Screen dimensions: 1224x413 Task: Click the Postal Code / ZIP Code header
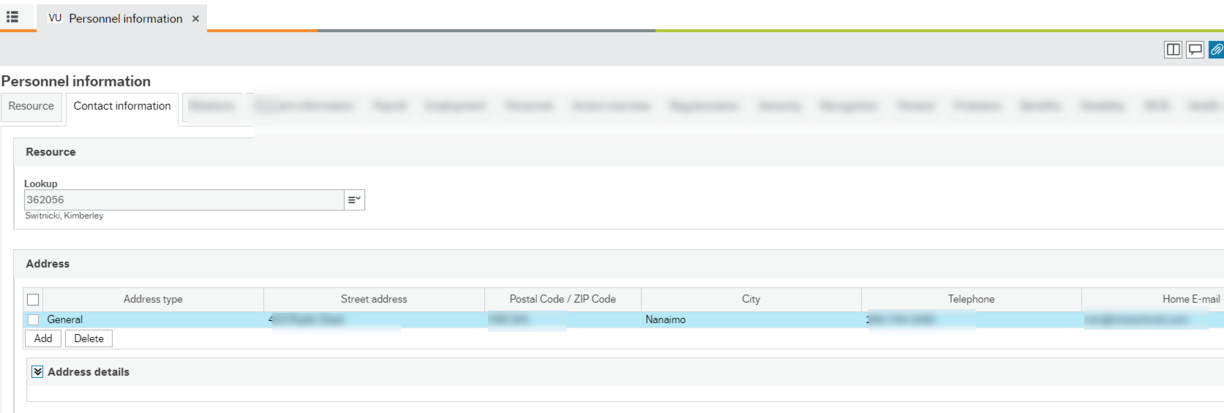[x=562, y=299]
